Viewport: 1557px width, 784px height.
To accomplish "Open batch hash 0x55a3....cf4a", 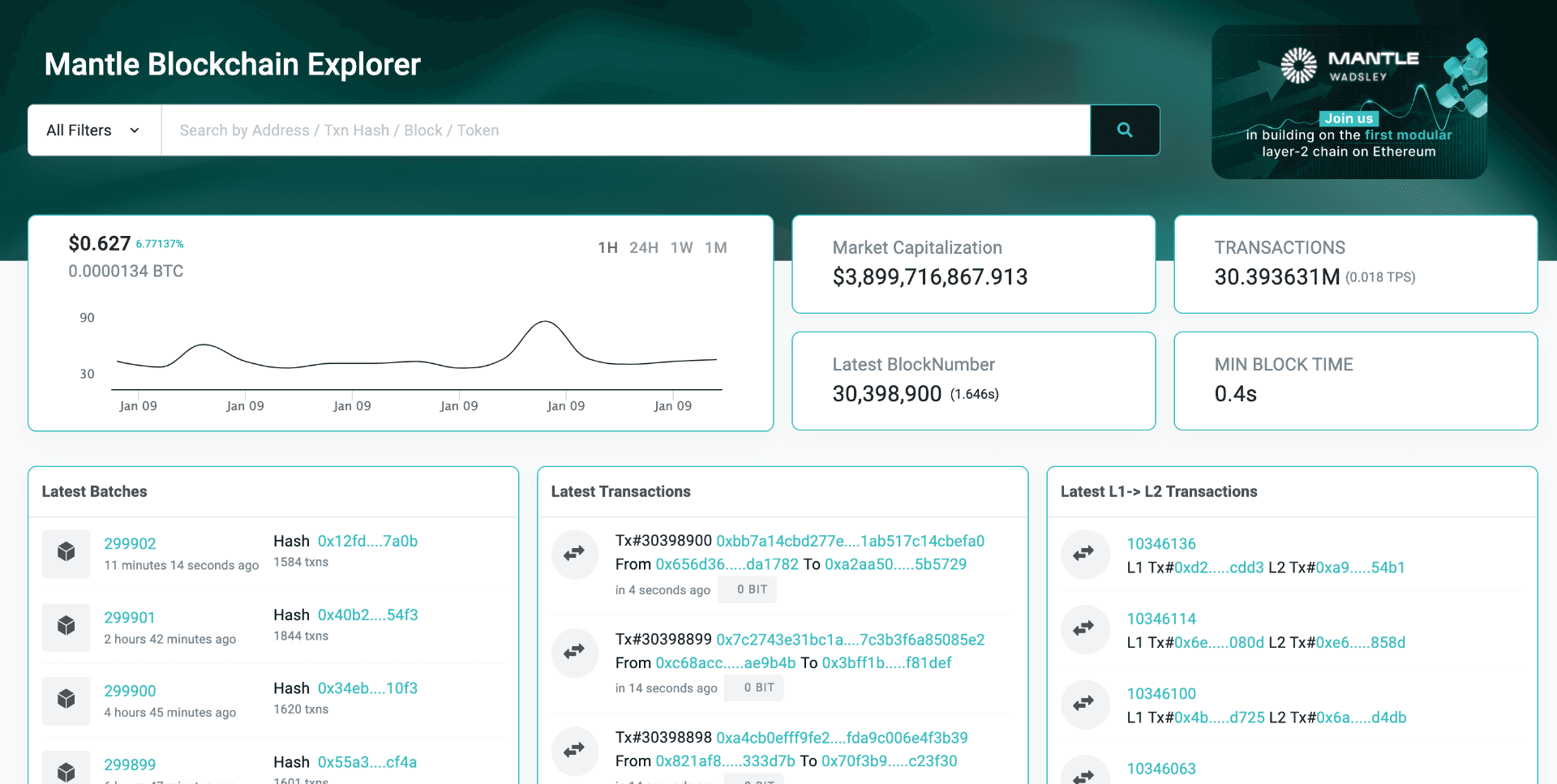I will [367, 762].
